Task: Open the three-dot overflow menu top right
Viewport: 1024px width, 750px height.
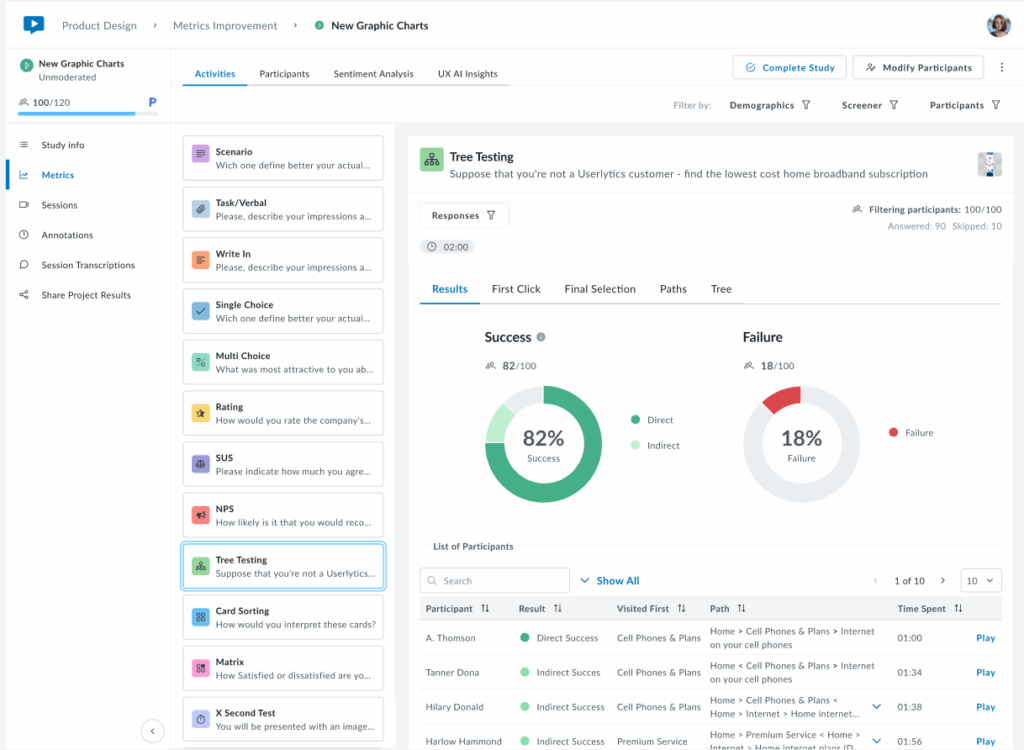Action: pos(1003,66)
